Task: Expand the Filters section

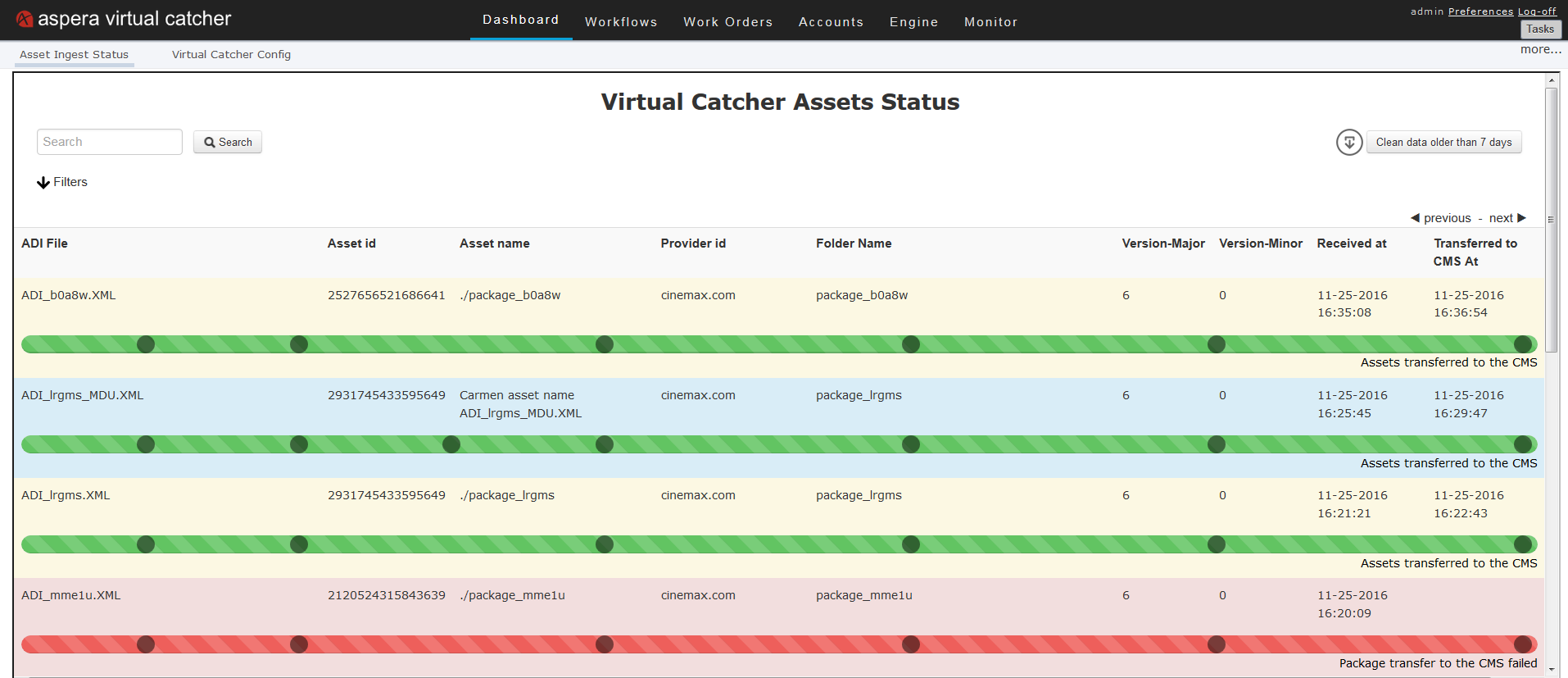Action: 62,182
